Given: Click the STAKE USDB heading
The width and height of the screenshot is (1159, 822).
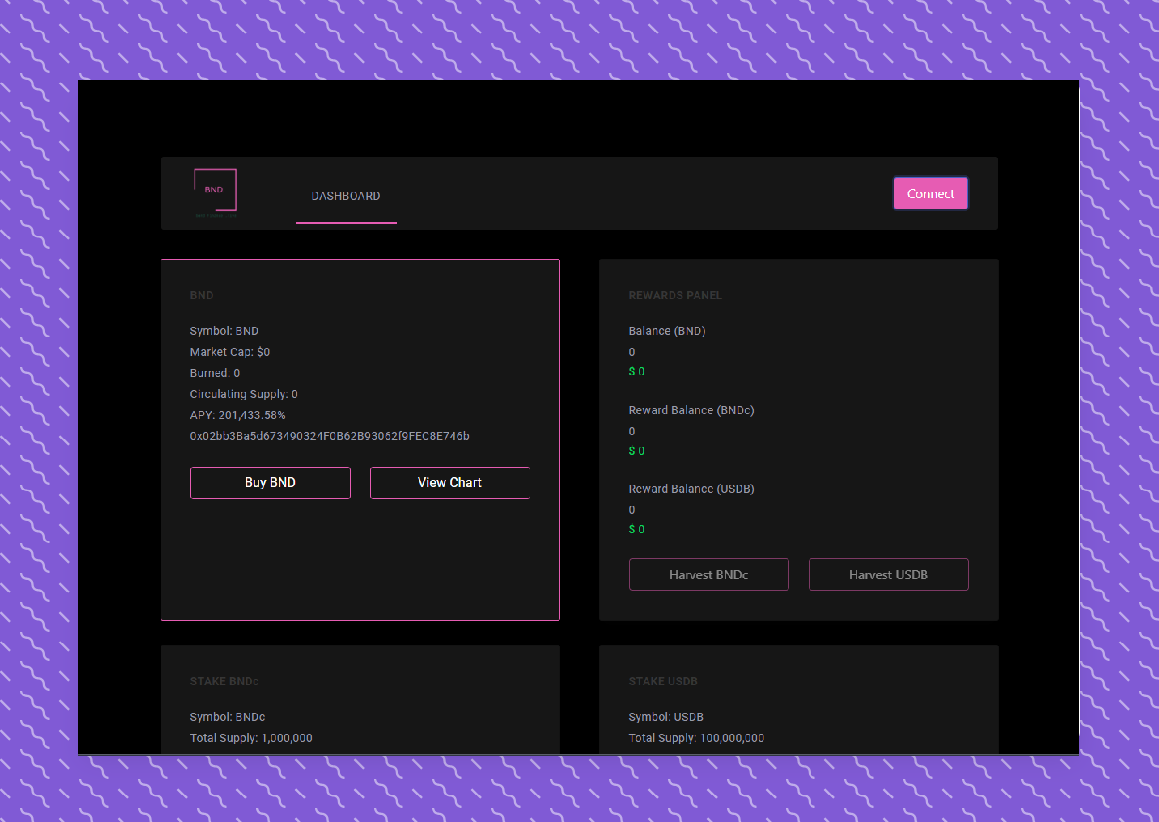Looking at the screenshot, I should click(x=663, y=682).
